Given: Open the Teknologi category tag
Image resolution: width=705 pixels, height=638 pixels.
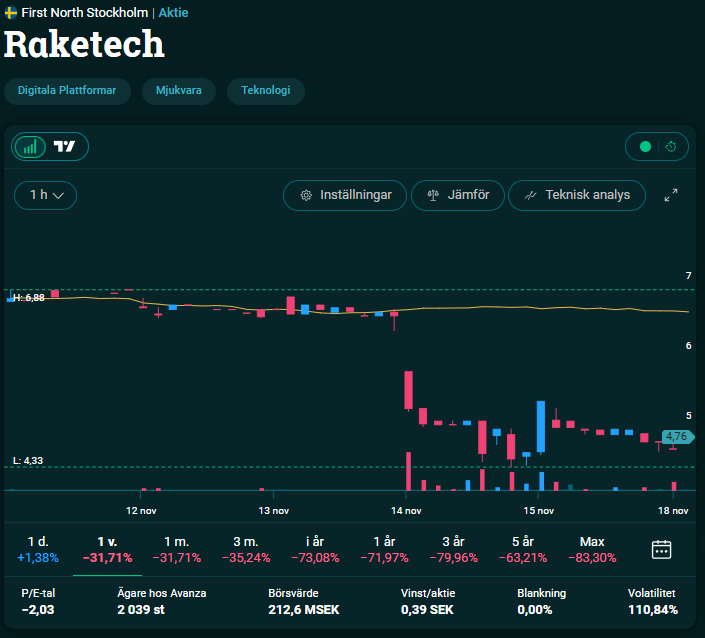Looking at the screenshot, I should (x=266, y=90).
